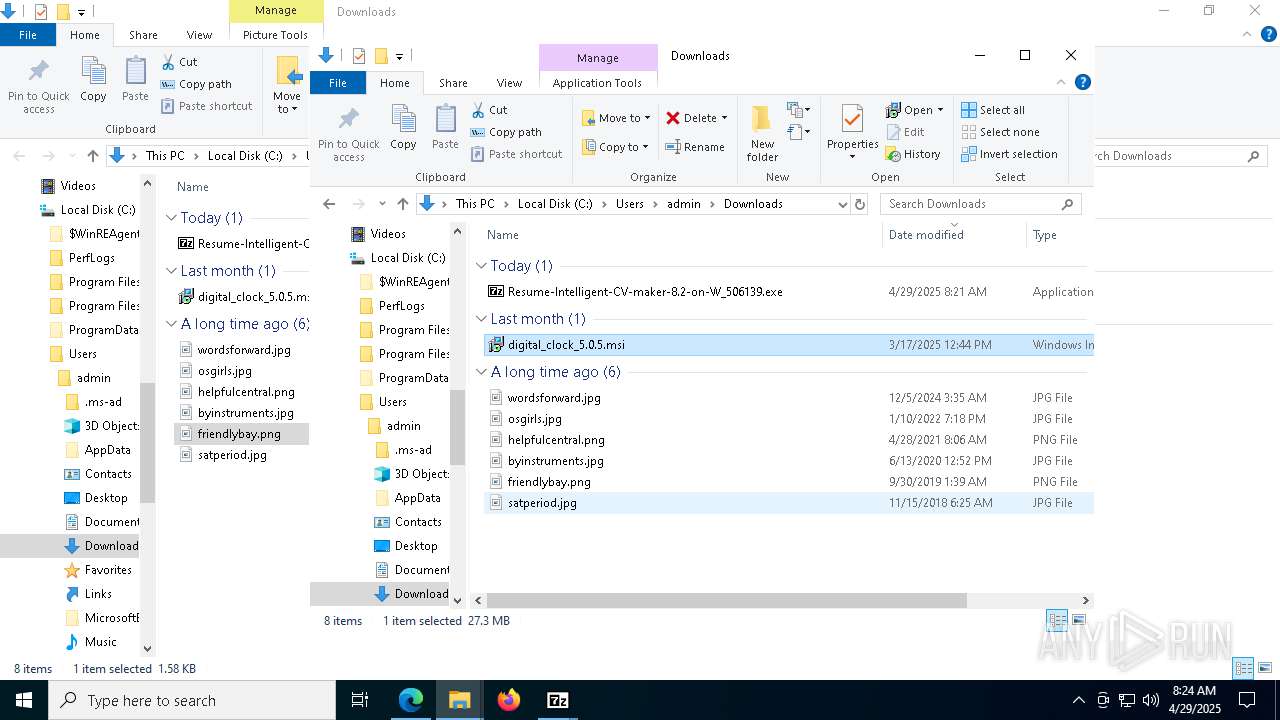
Task: Open Firefox from taskbar
Action: click(x=509, y=700)
